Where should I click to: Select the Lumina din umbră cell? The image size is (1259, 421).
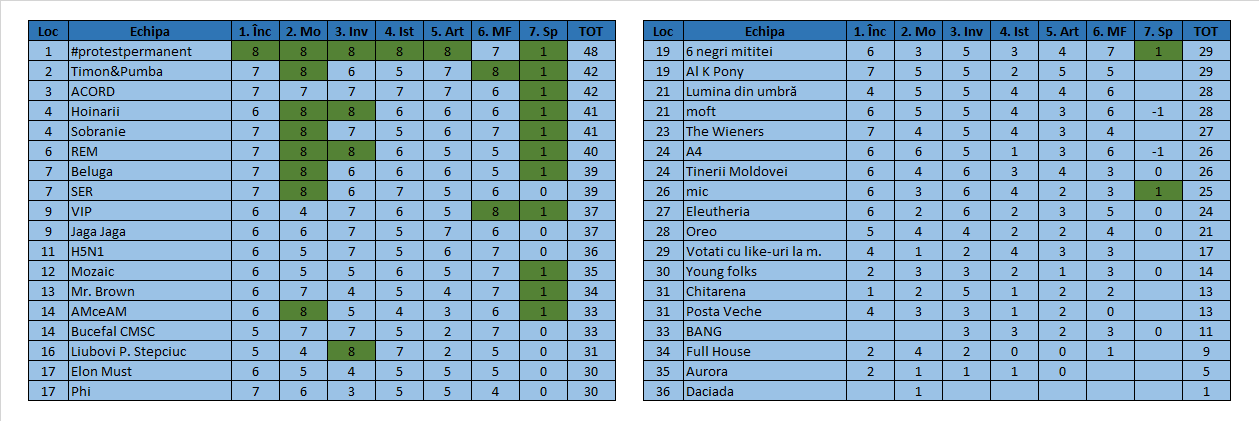(764, 91)
